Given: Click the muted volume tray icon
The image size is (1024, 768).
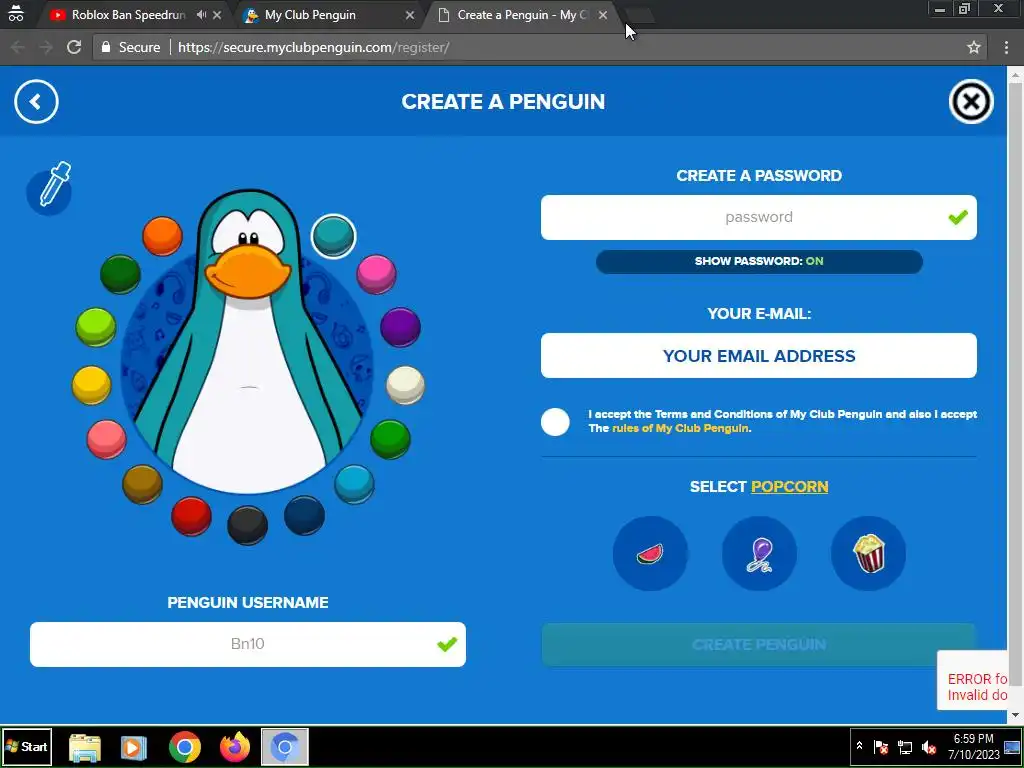Looking at the screenshot, I should [929, 746].
